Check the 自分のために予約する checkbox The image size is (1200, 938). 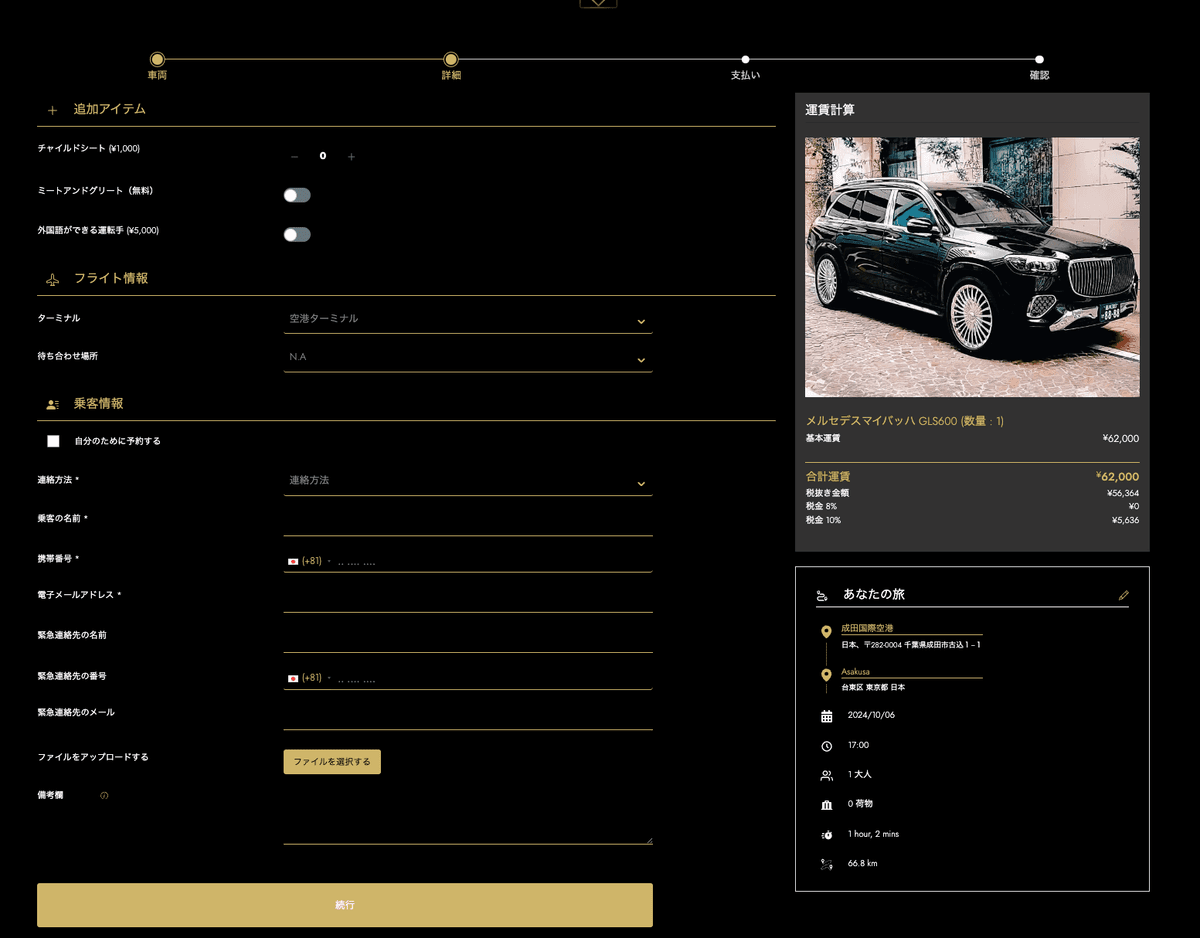[x=54, y=441]
